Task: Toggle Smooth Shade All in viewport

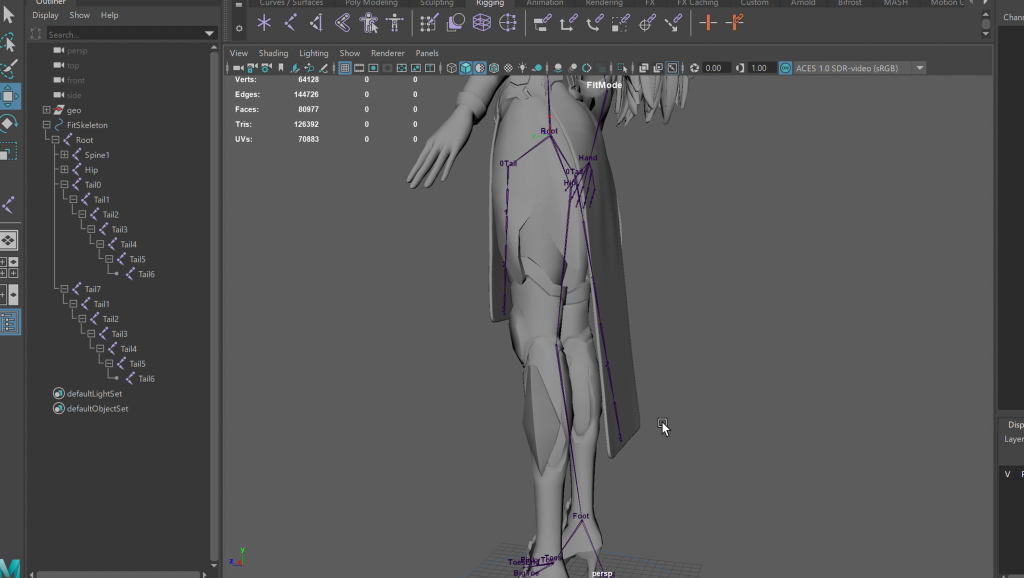Action: [466, 68]
